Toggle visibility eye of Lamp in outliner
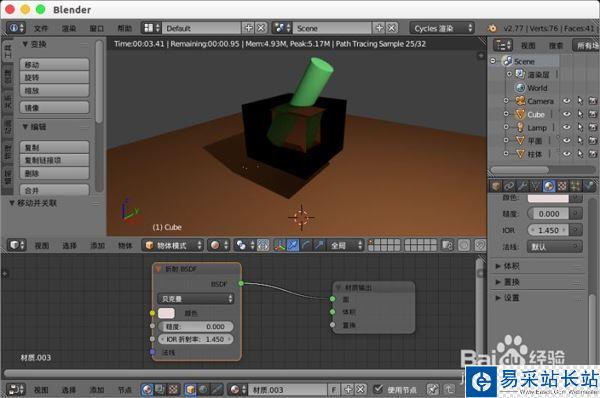 tap(567, 127)
